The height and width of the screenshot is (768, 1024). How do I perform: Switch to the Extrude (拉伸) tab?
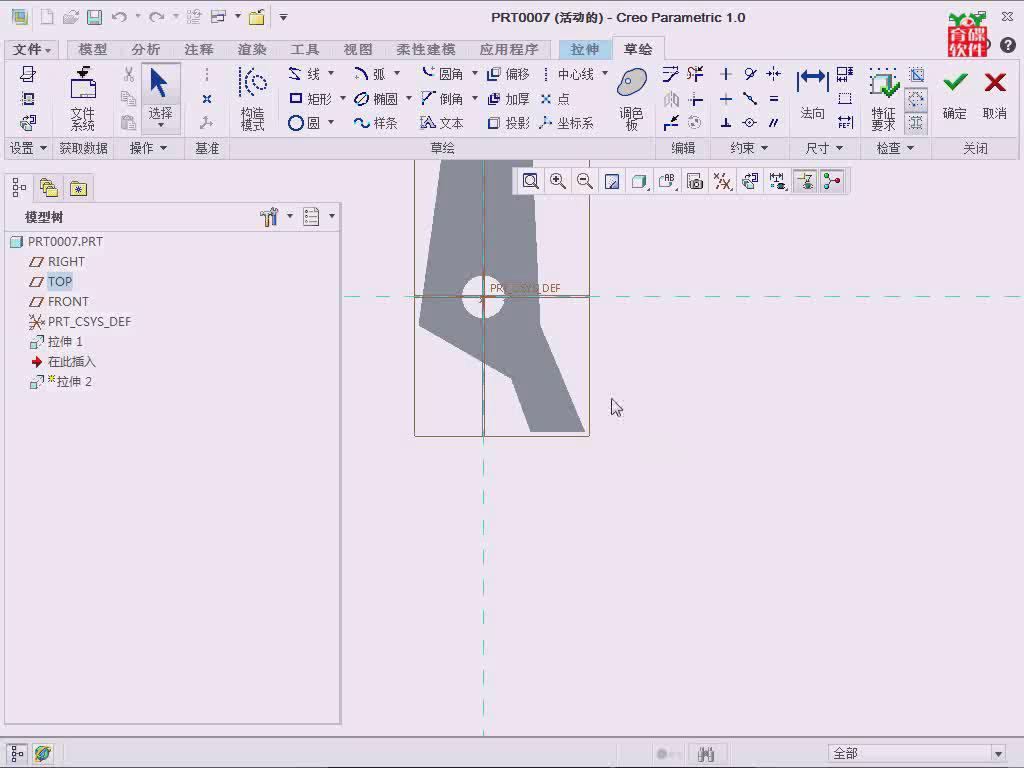click(x=584, y=50)
